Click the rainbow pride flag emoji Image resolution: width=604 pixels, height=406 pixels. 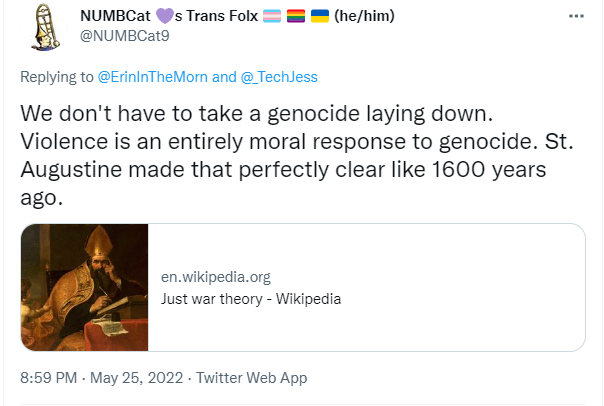[296, 17]
